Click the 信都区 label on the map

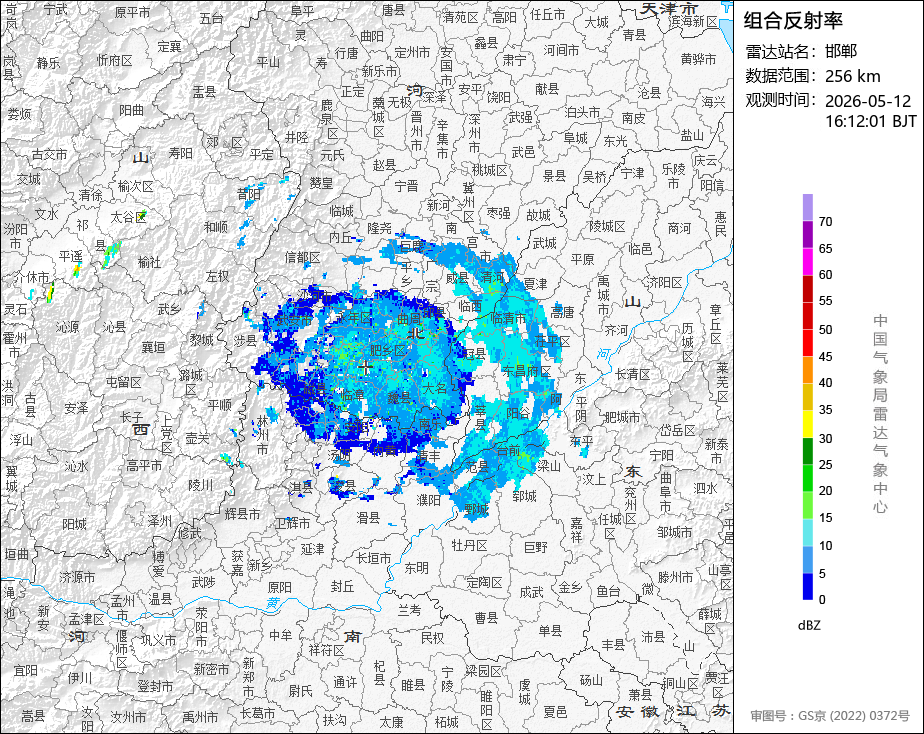[x=302, y=257]
